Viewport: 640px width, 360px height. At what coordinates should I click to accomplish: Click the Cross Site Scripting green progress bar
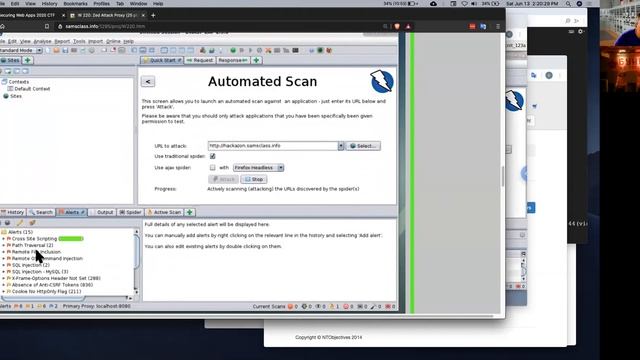pyautogui.click(x=71, y=238)
